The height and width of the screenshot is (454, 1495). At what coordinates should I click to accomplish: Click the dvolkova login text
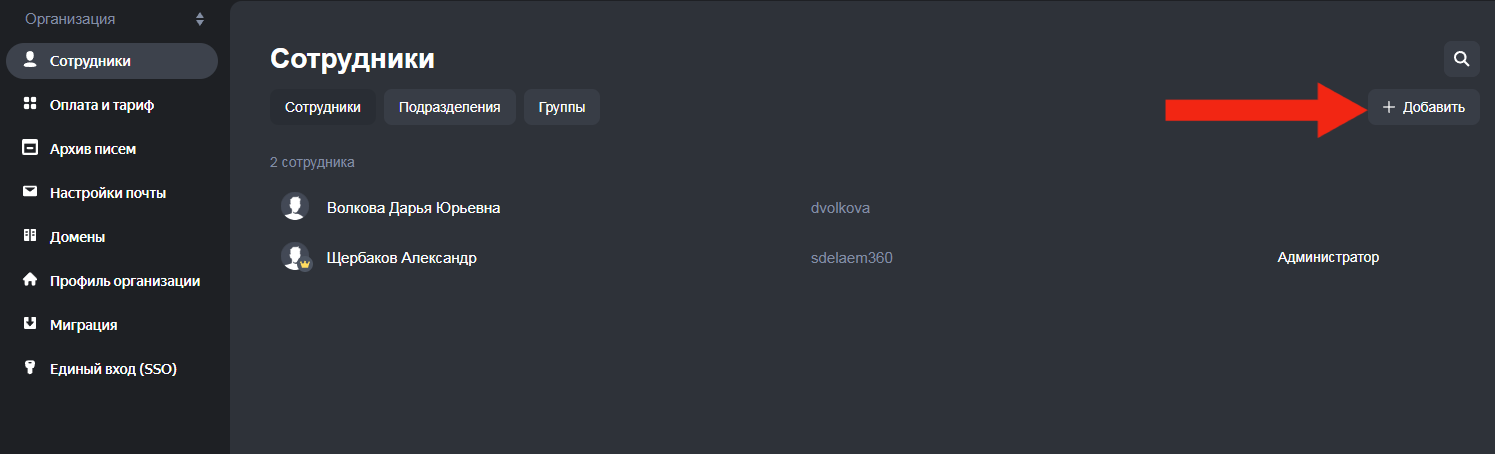pyautogui.click(x=840, y=208)
